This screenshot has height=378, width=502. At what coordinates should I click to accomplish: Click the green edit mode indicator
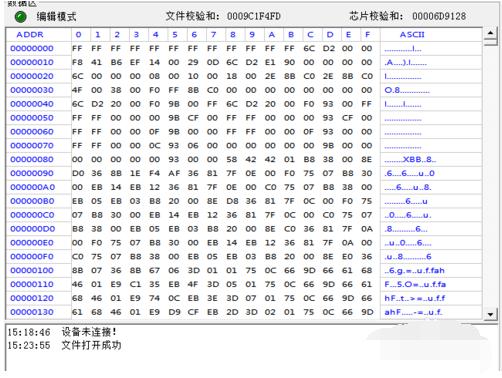[x=21, y=17]
